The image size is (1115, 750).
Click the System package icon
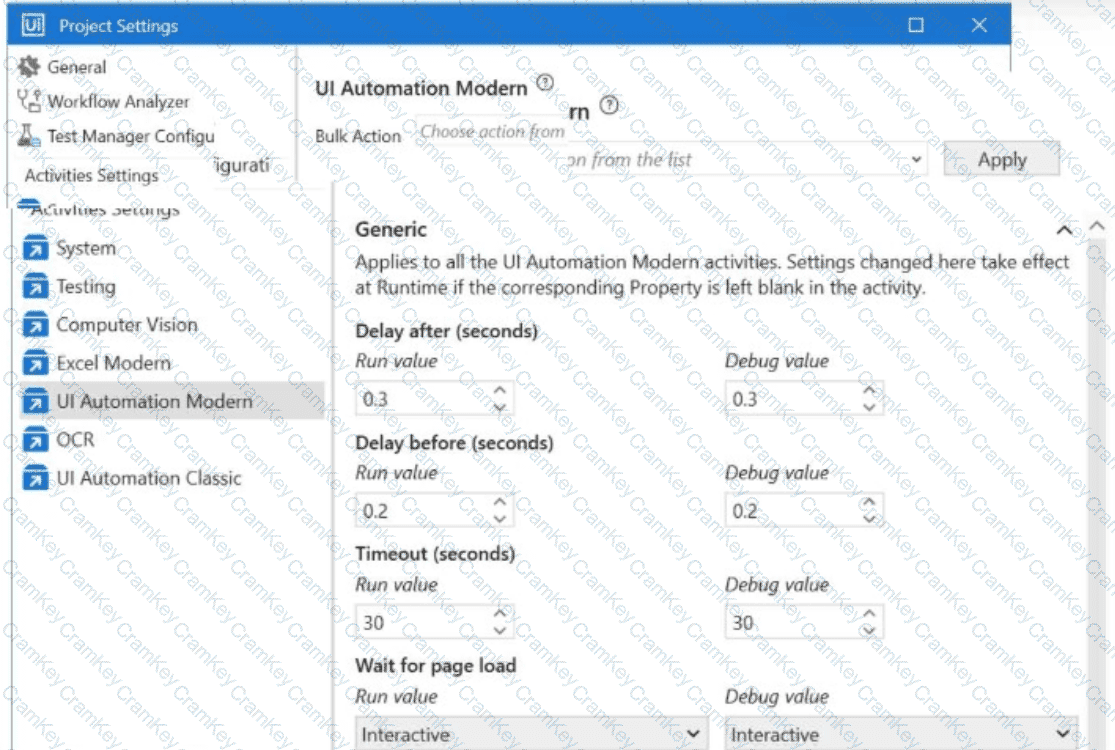(36, 248)
